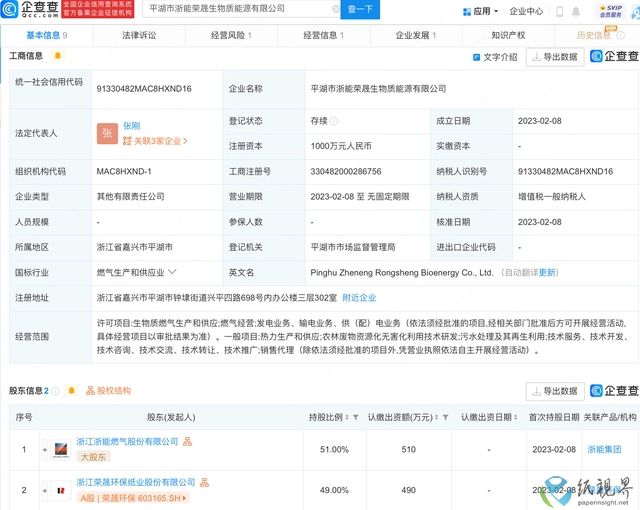The image size is (640, 510).
Task: Sort by 认缴出资日期 arrows
Action: tap(516, 417)
